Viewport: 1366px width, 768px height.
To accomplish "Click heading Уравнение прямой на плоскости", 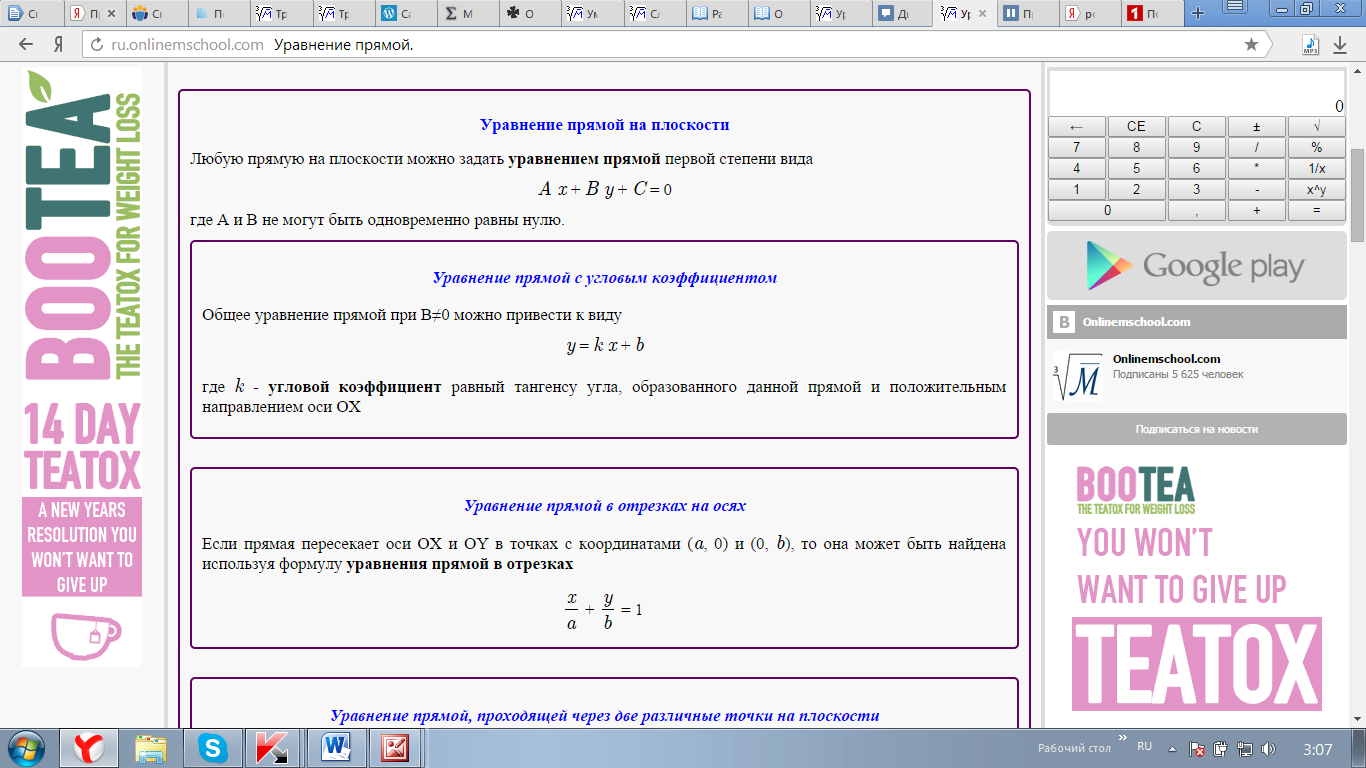I will (604, 125).
